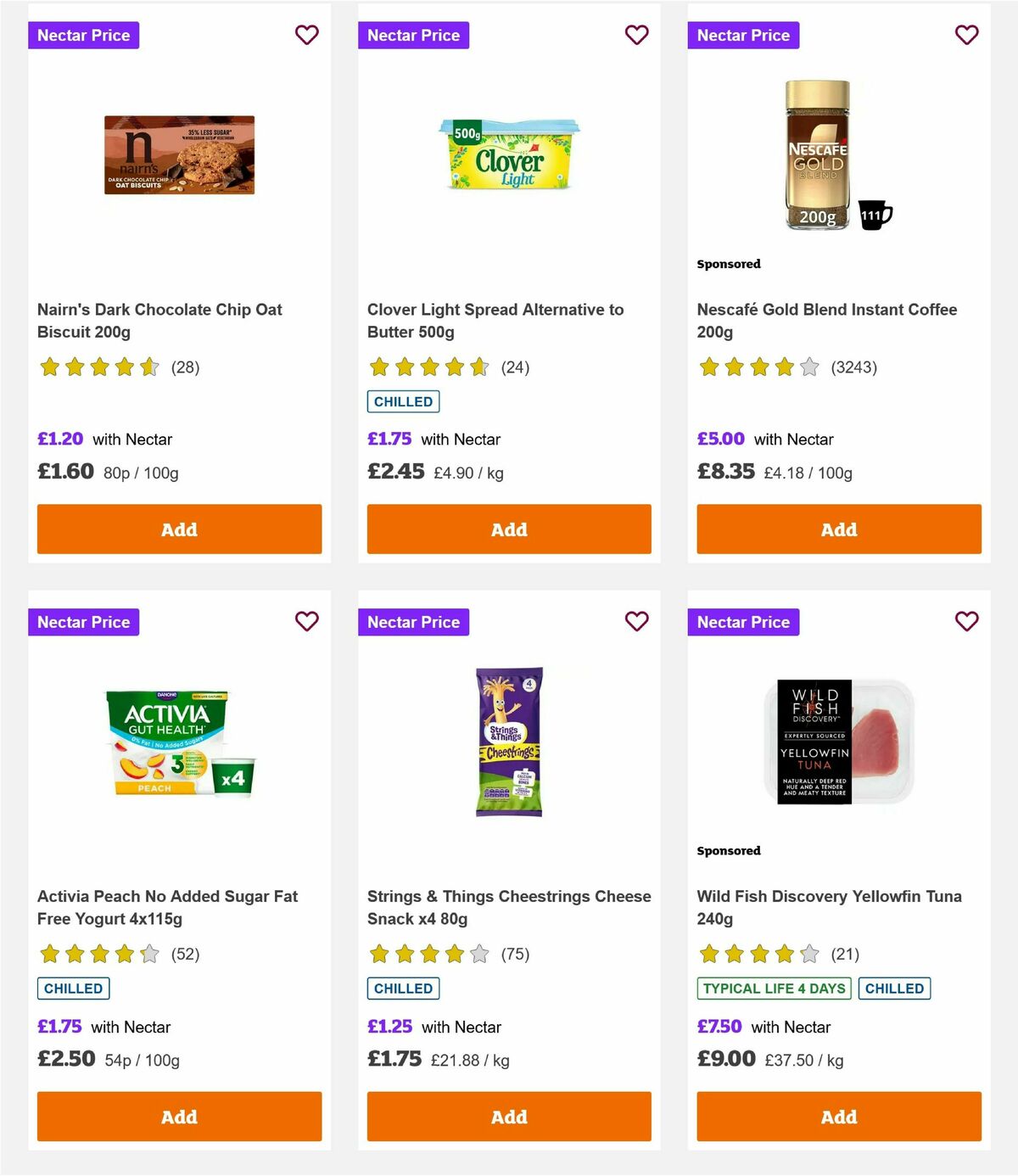Open the Wild Fish Discovery Yellowfin Tuna listing
This screenshot has height=1176, width=1018.
coord(829,907)
